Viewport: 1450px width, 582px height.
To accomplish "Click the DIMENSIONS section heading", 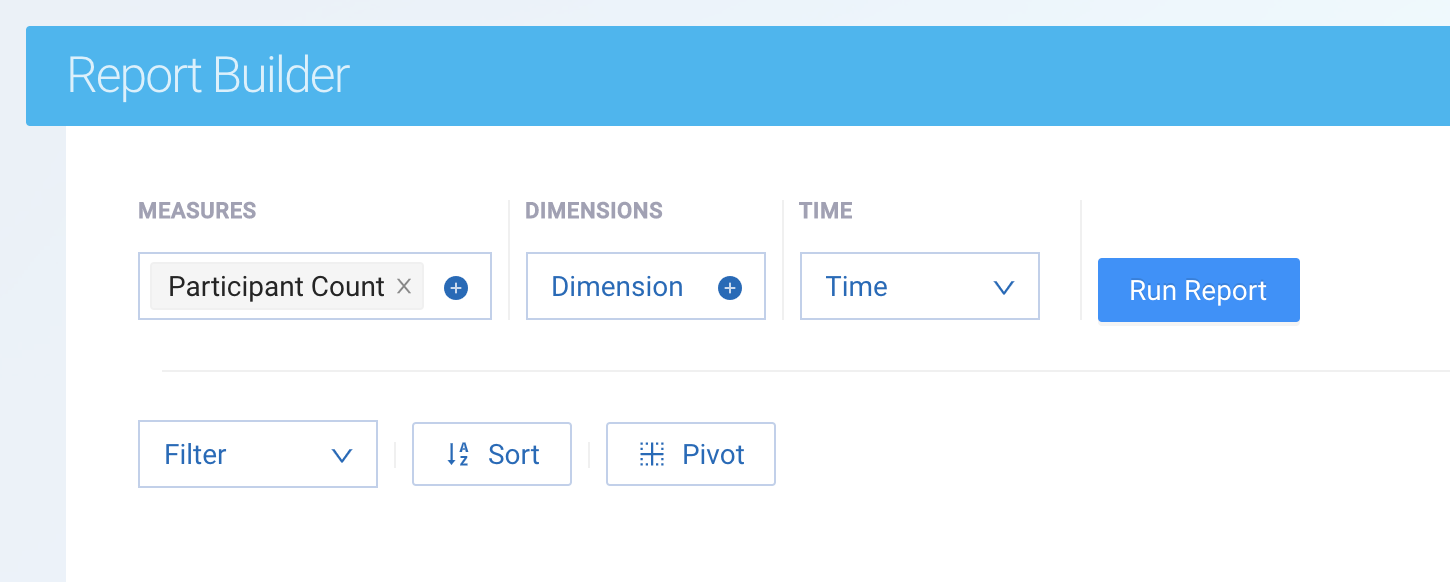I will (594, 211).
